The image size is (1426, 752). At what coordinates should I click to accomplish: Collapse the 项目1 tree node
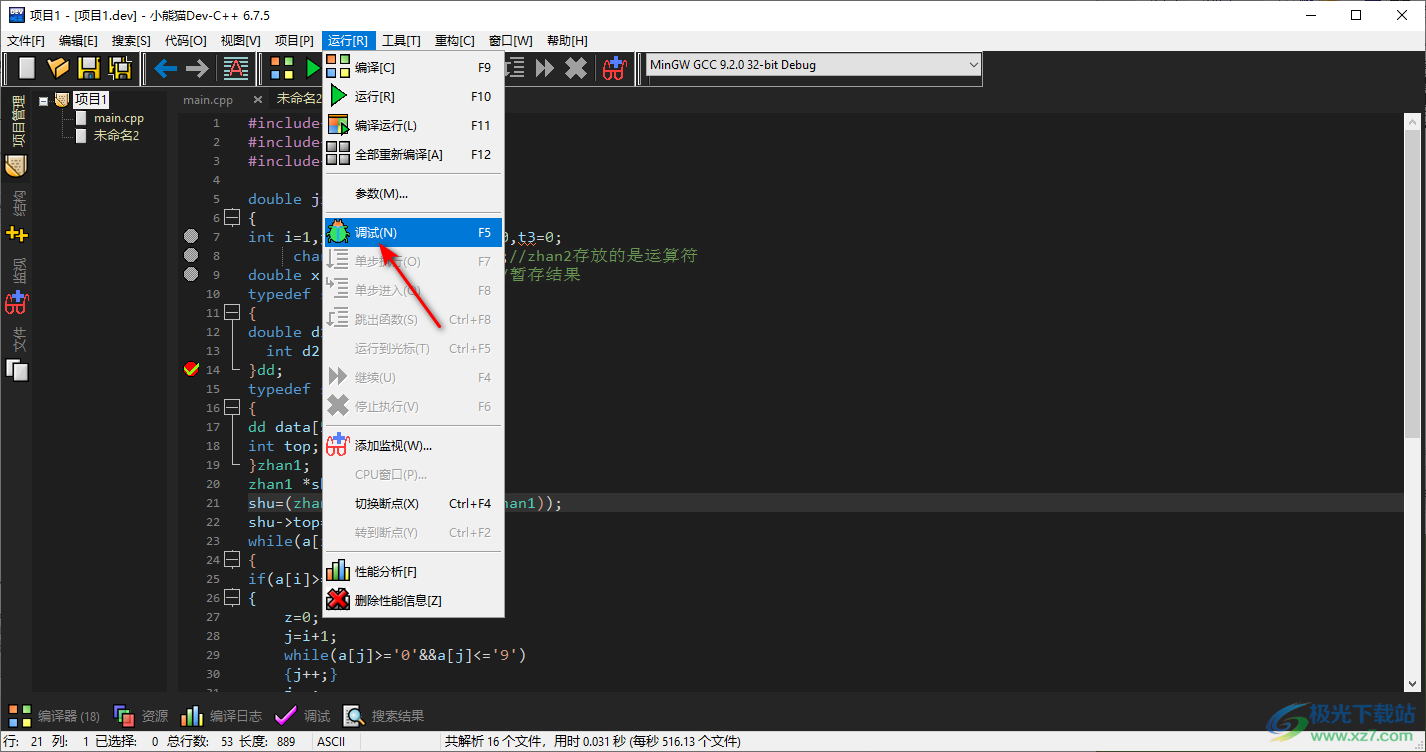43,100
